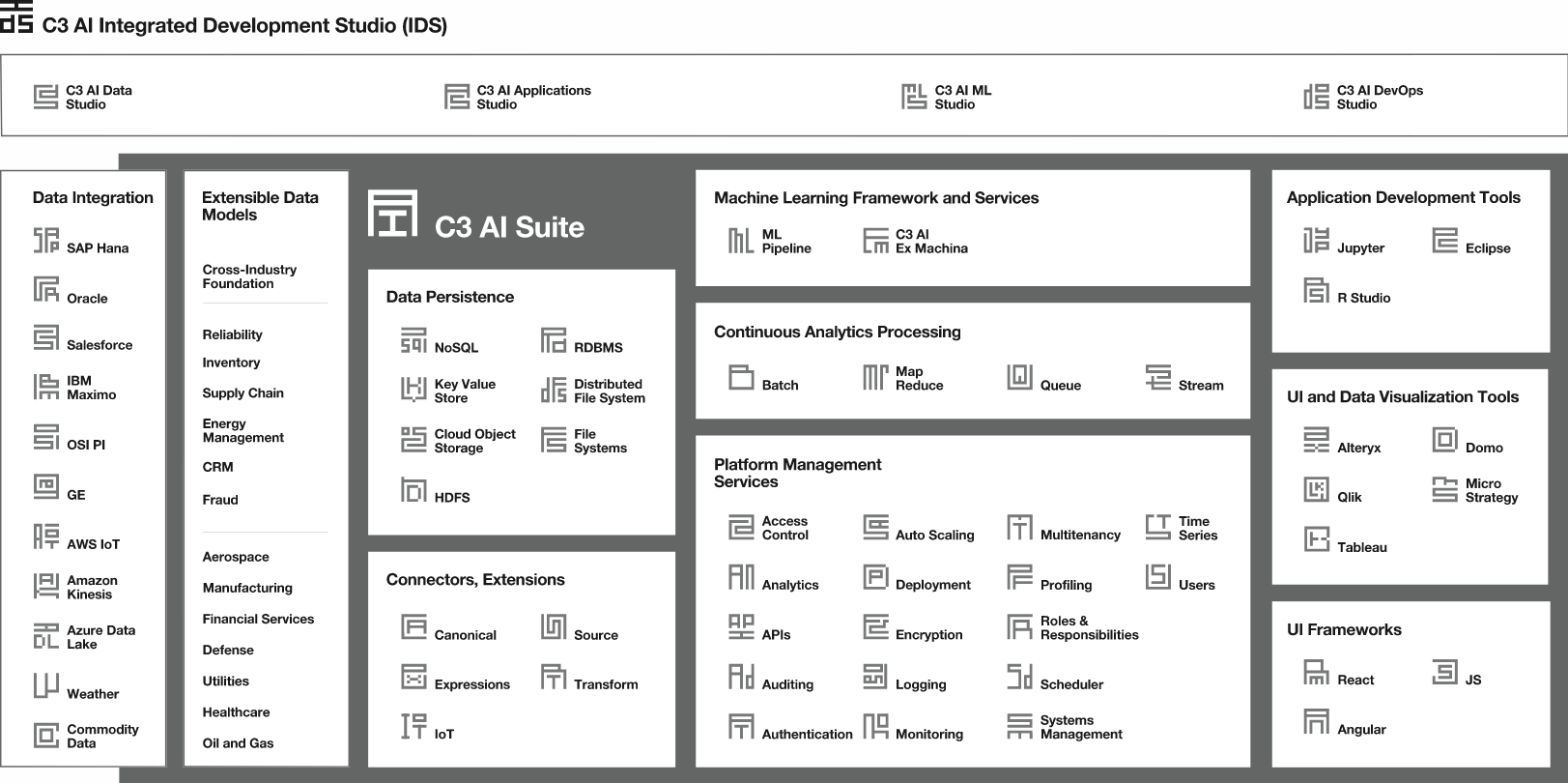Viewport: 1568px width, 783px height.
Task: Click the ML Pipeline icon
Action: click(741, 241)
